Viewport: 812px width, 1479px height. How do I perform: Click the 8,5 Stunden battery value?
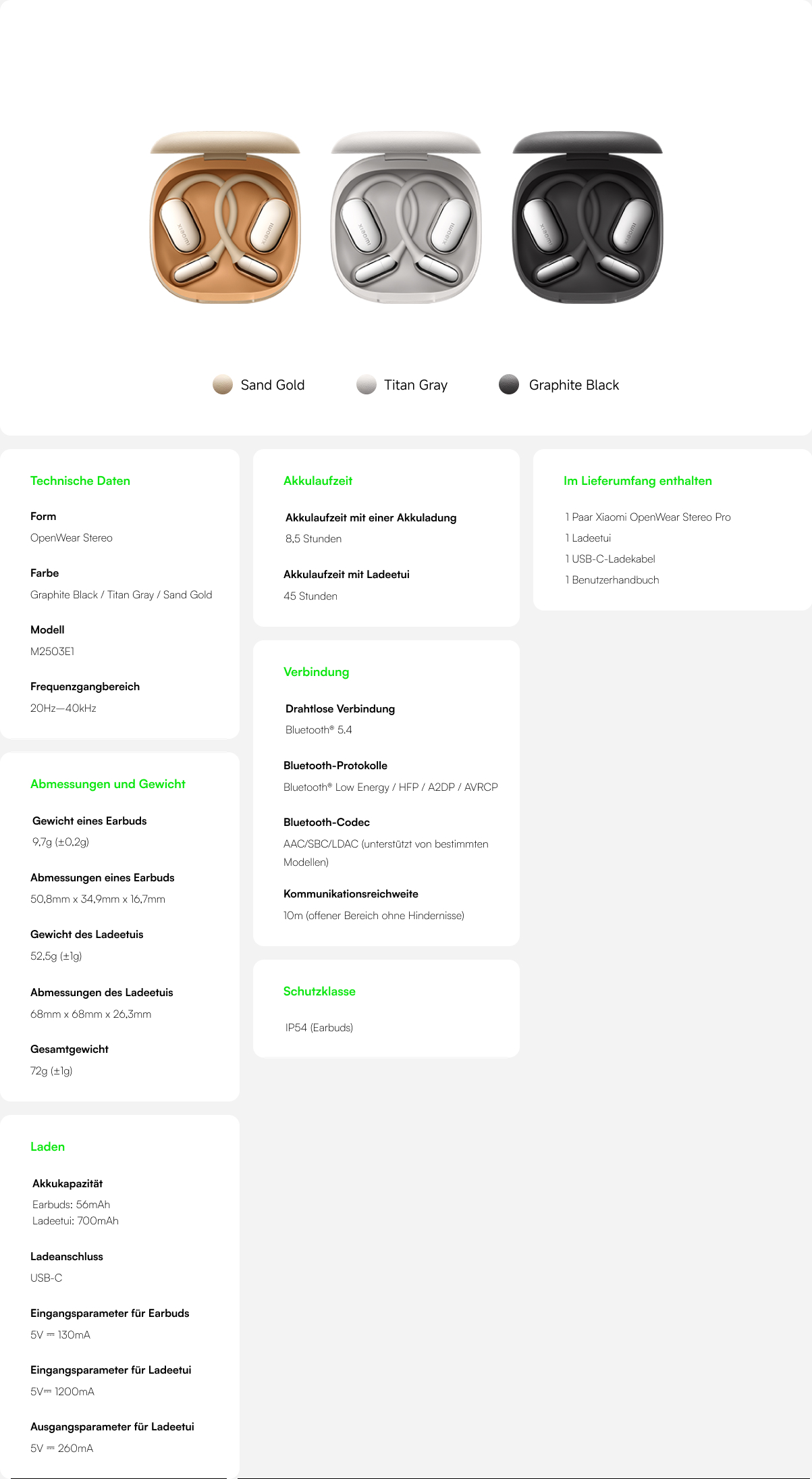[x=313, y=539]
